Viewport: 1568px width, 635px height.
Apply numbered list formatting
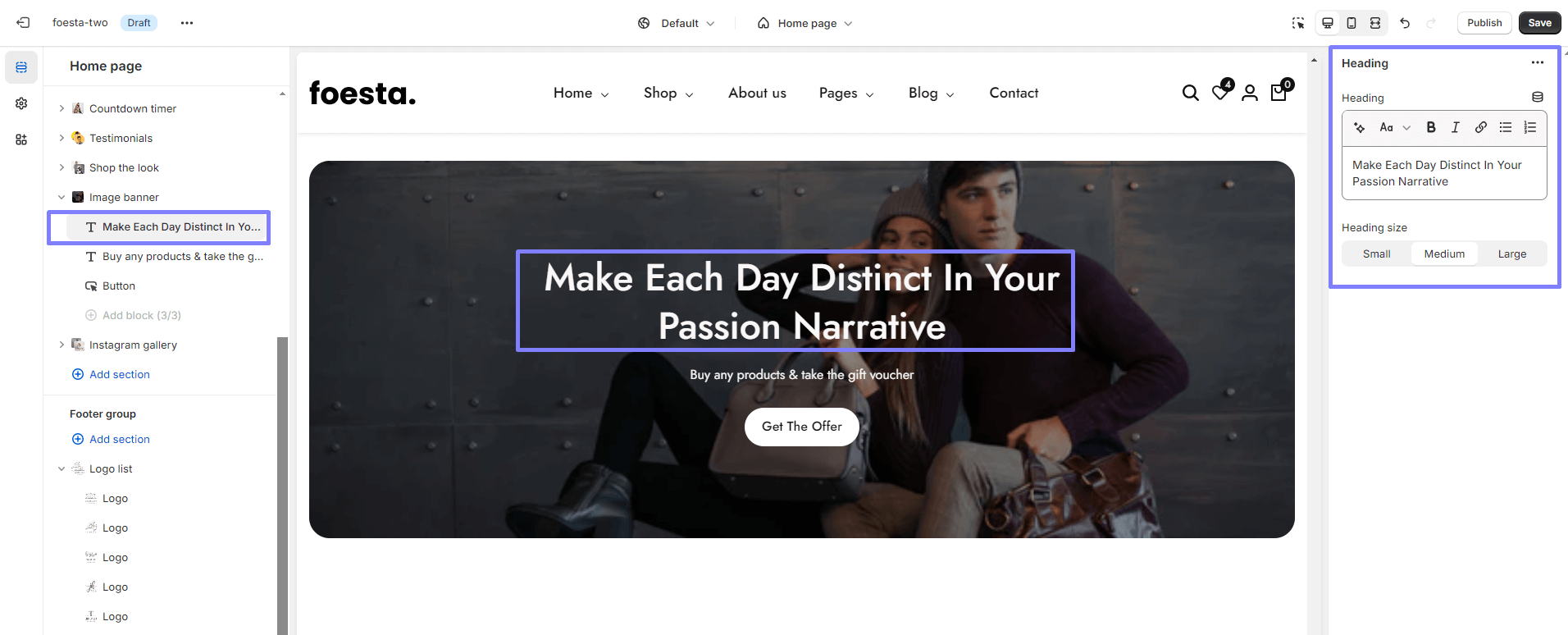pos(1530,127)
